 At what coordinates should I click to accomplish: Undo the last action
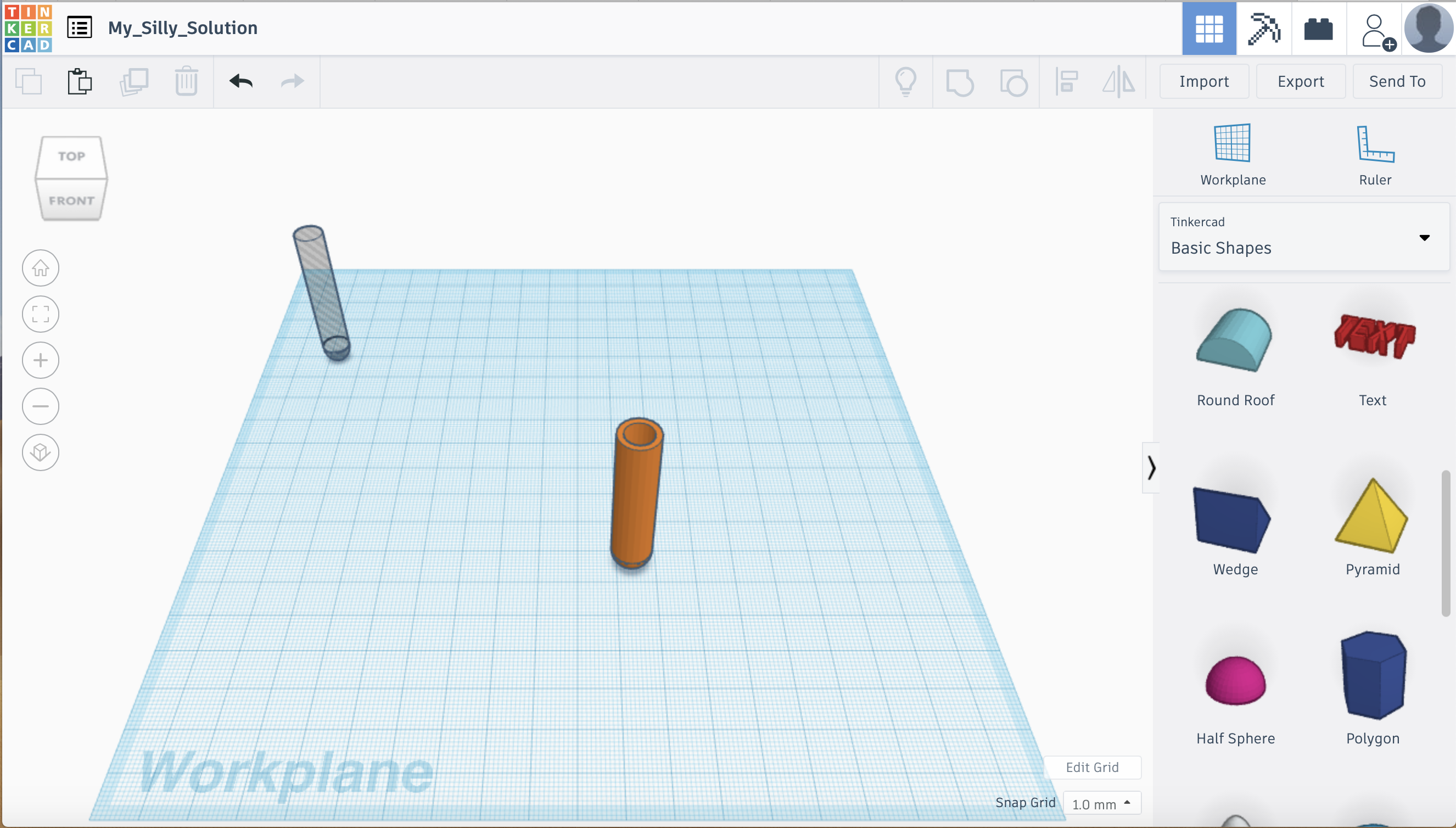click(241, 81)
